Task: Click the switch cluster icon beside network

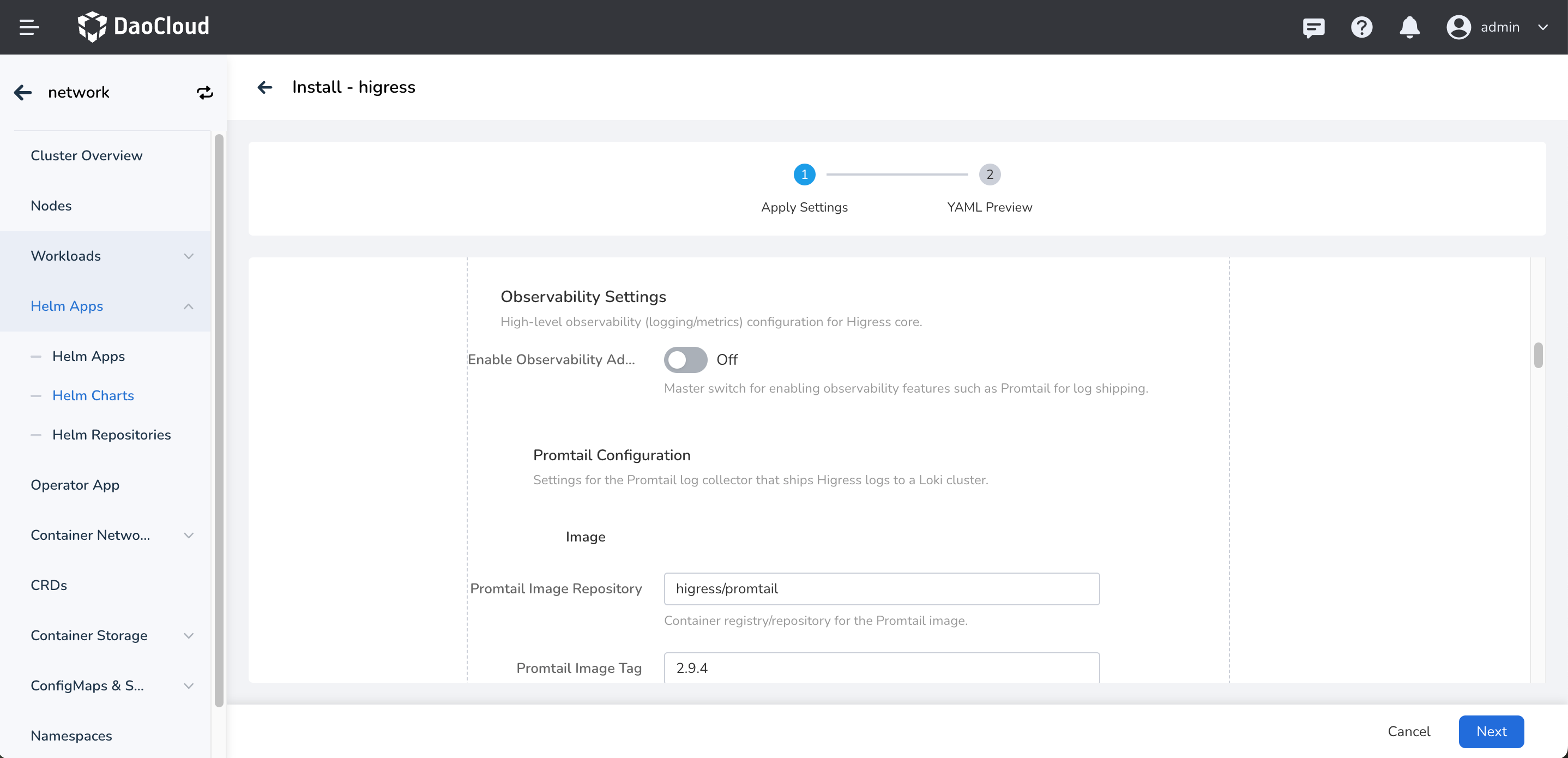Action: pos(204,93)
